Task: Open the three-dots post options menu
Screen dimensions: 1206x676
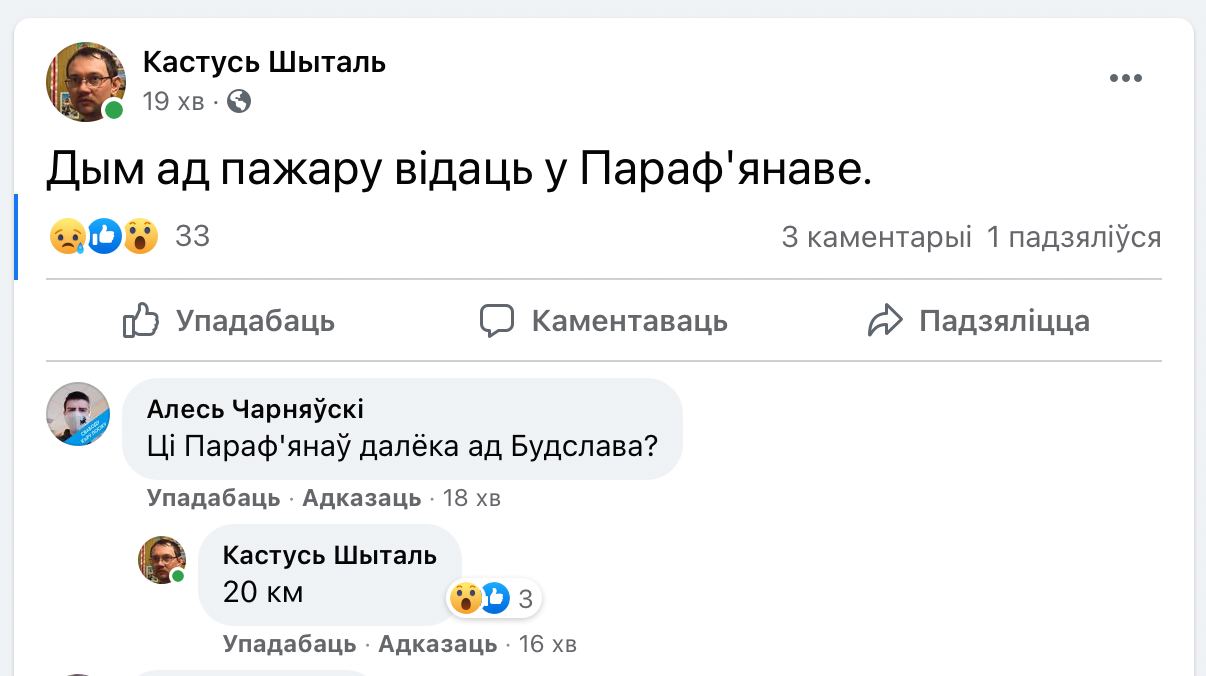Action: click(x=1125, y=79)
